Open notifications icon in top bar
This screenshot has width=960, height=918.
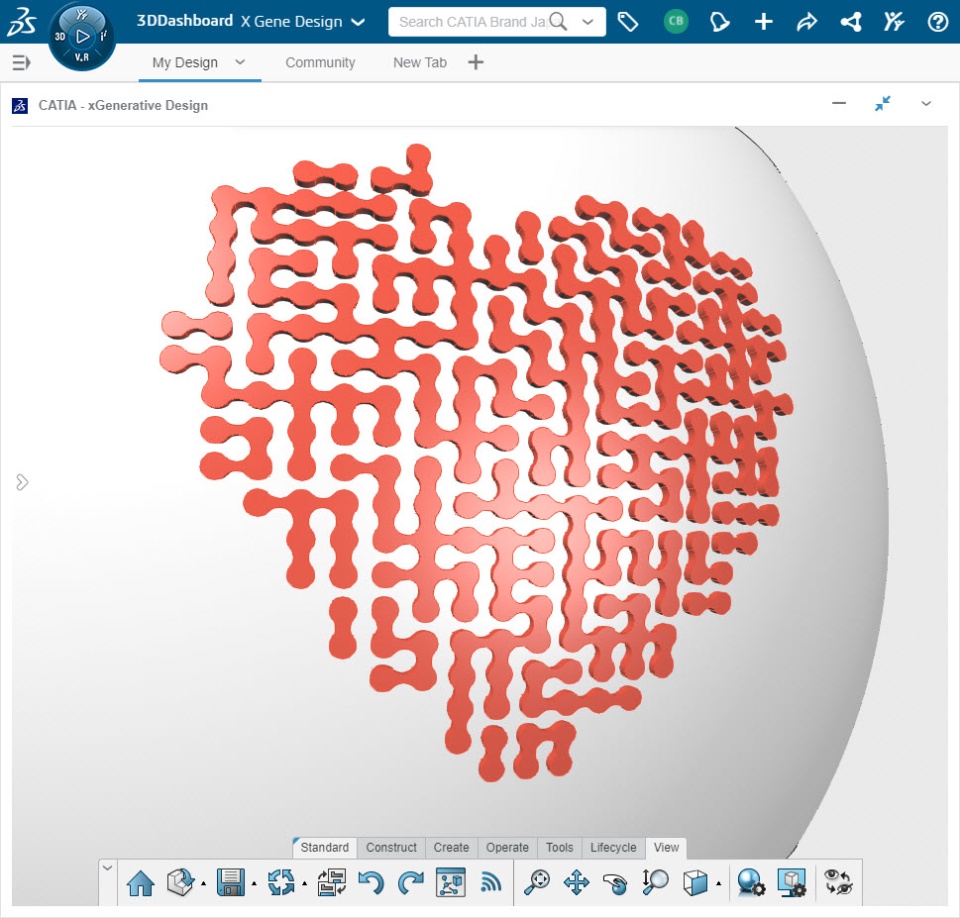click(719, 22)
